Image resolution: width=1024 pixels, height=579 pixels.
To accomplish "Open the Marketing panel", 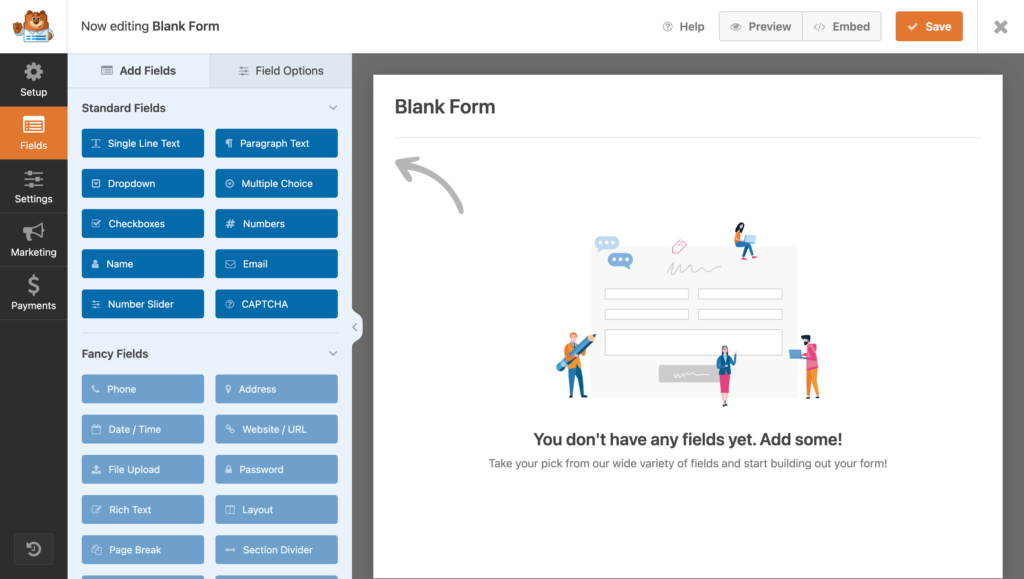I will [x=33, y=240].
